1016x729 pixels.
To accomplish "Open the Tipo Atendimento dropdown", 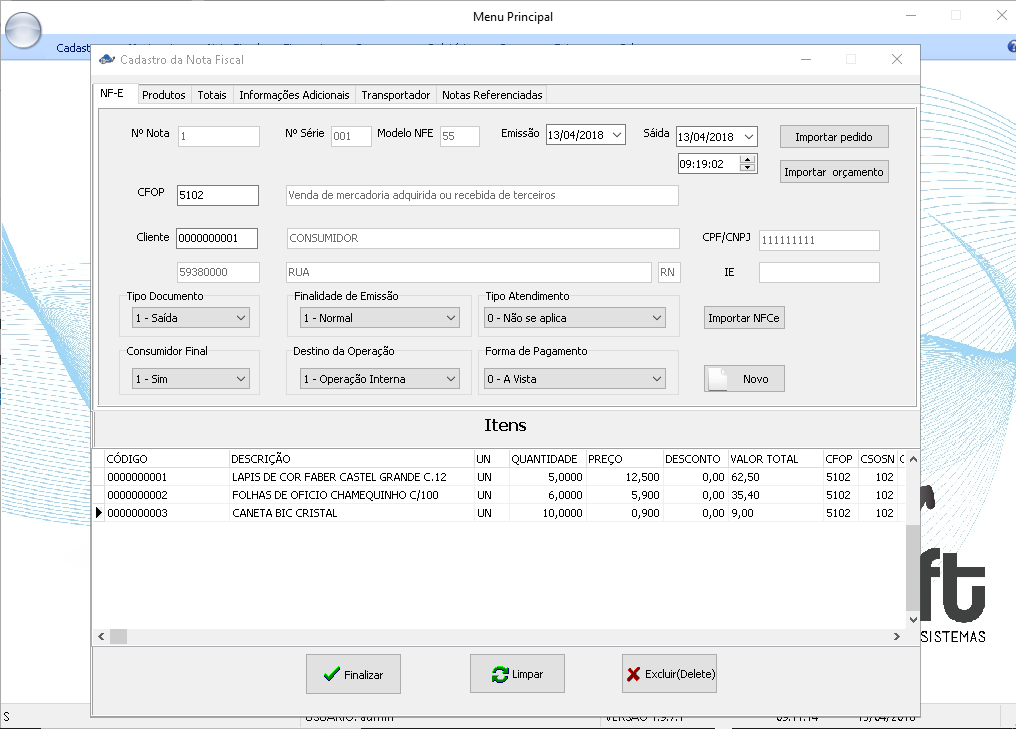I will 575,318.
